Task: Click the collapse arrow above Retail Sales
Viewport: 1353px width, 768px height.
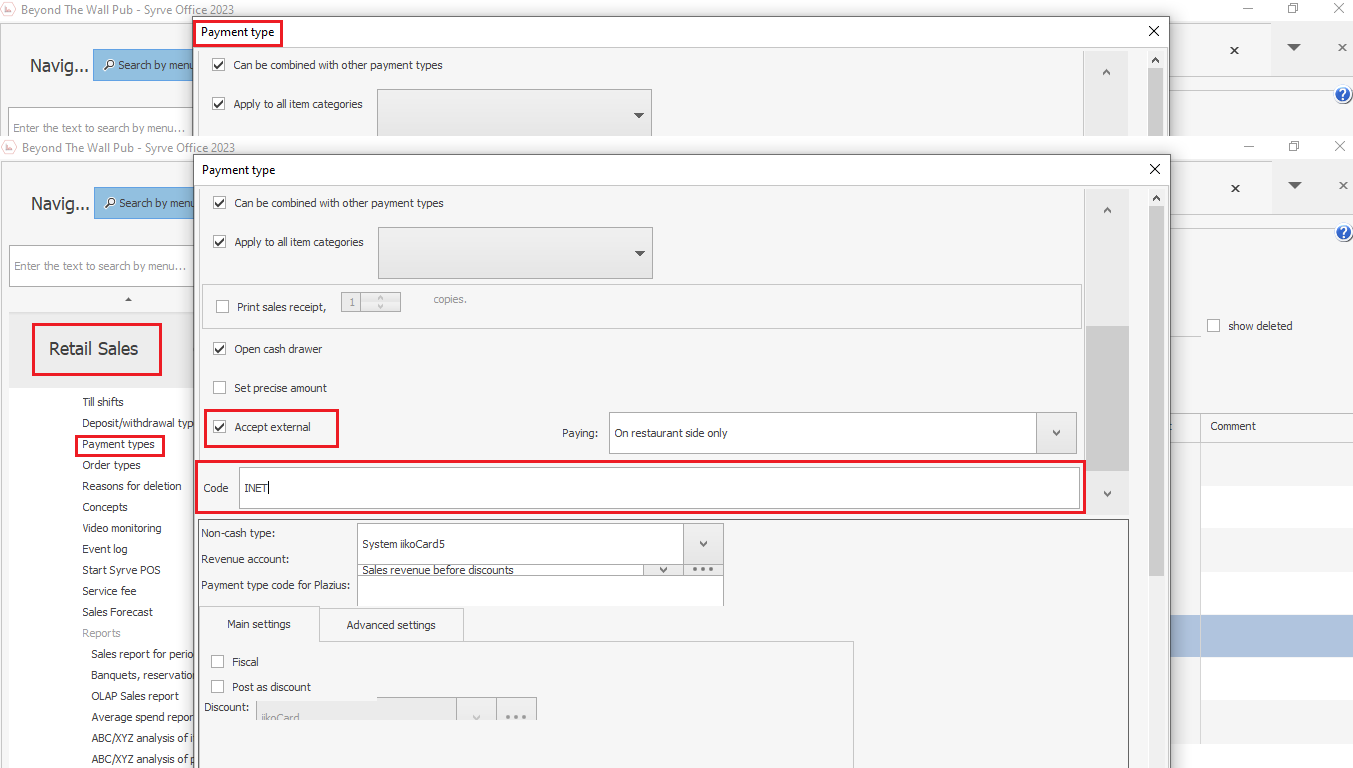Action: tap(128, 299)
